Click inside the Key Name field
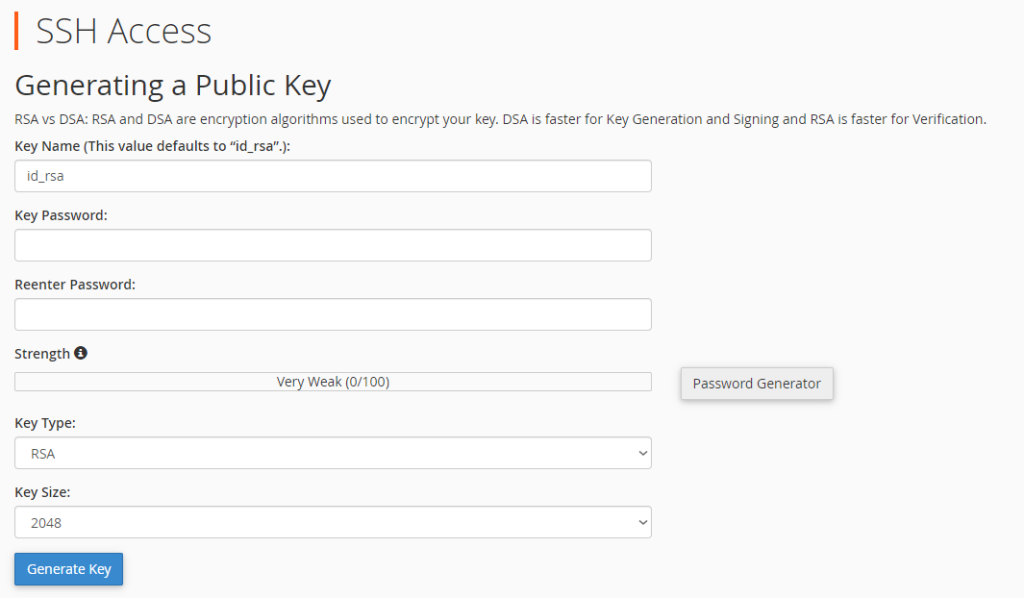The image size is (1024, 598). [332, 175]
